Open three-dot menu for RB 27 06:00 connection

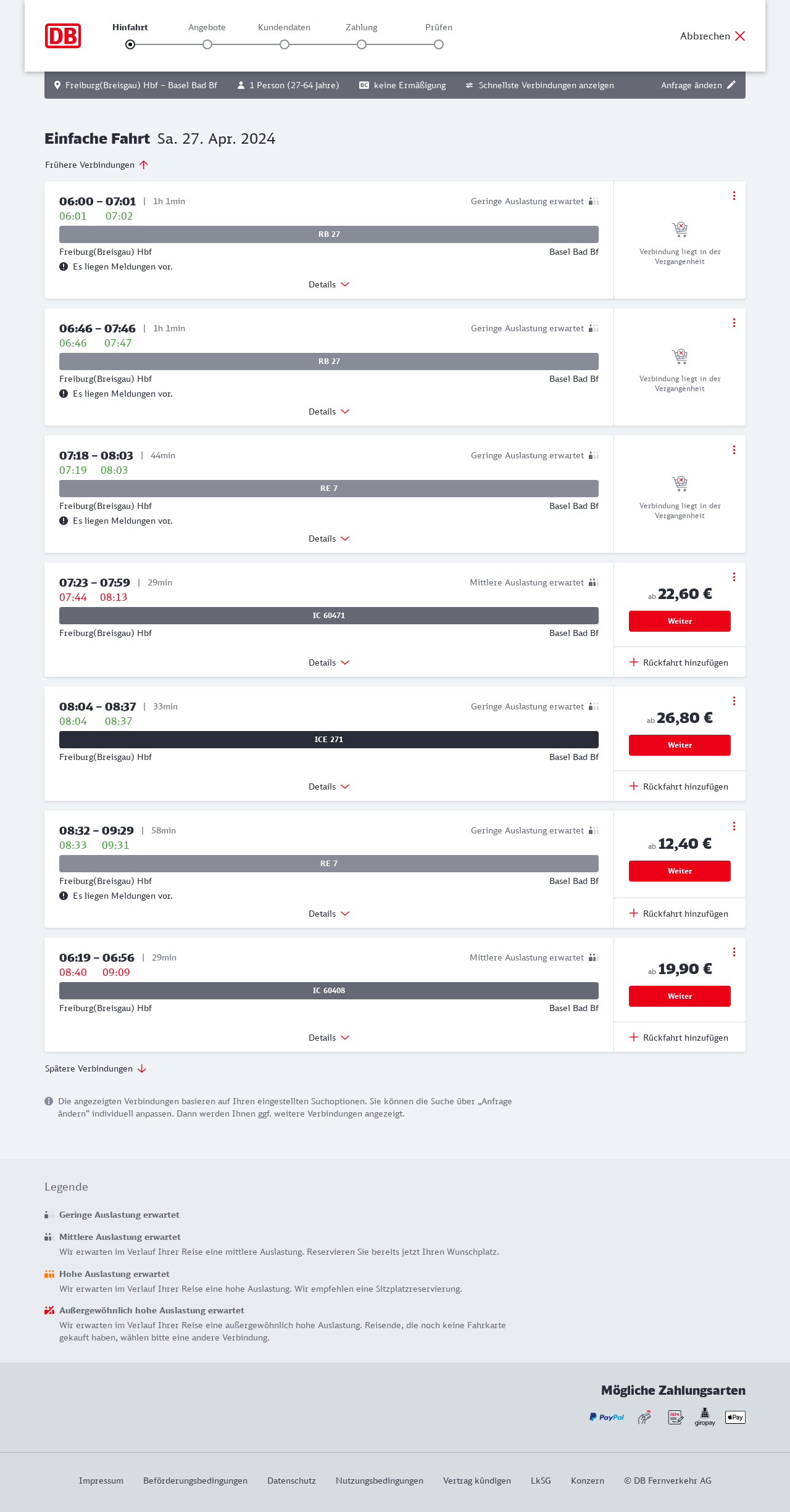point(734,196)
